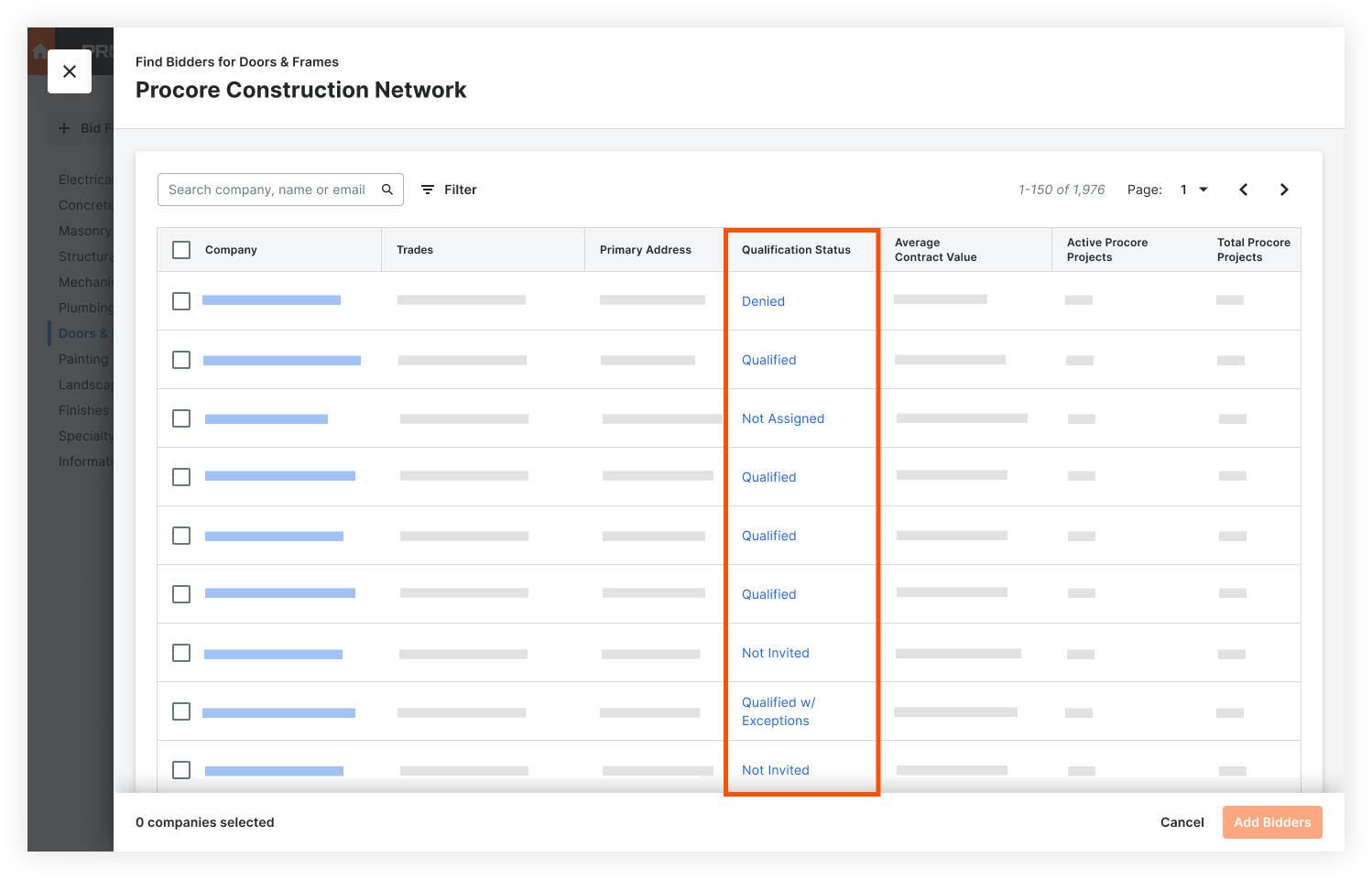
Task: Select Painting sidebar item behind dialog
Action: point(83,359)
